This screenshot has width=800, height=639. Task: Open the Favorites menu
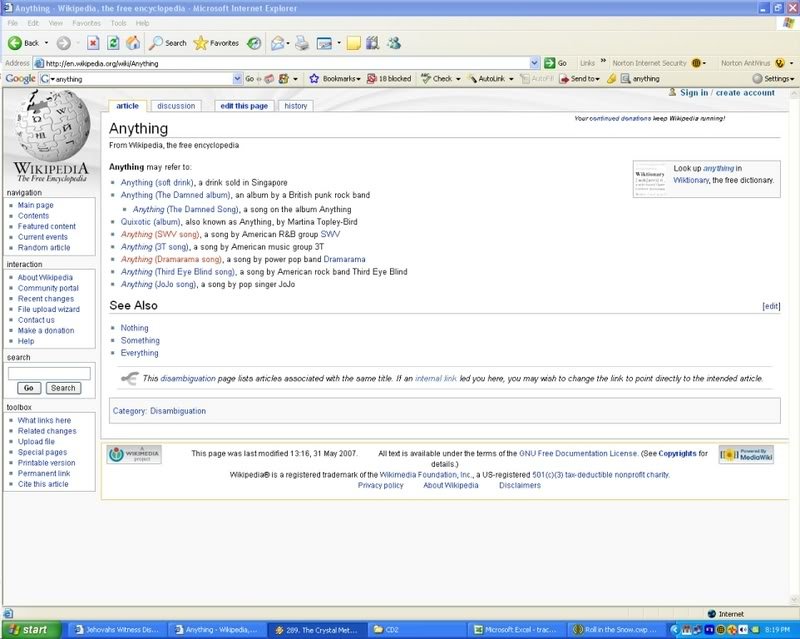tap(86, 23)
